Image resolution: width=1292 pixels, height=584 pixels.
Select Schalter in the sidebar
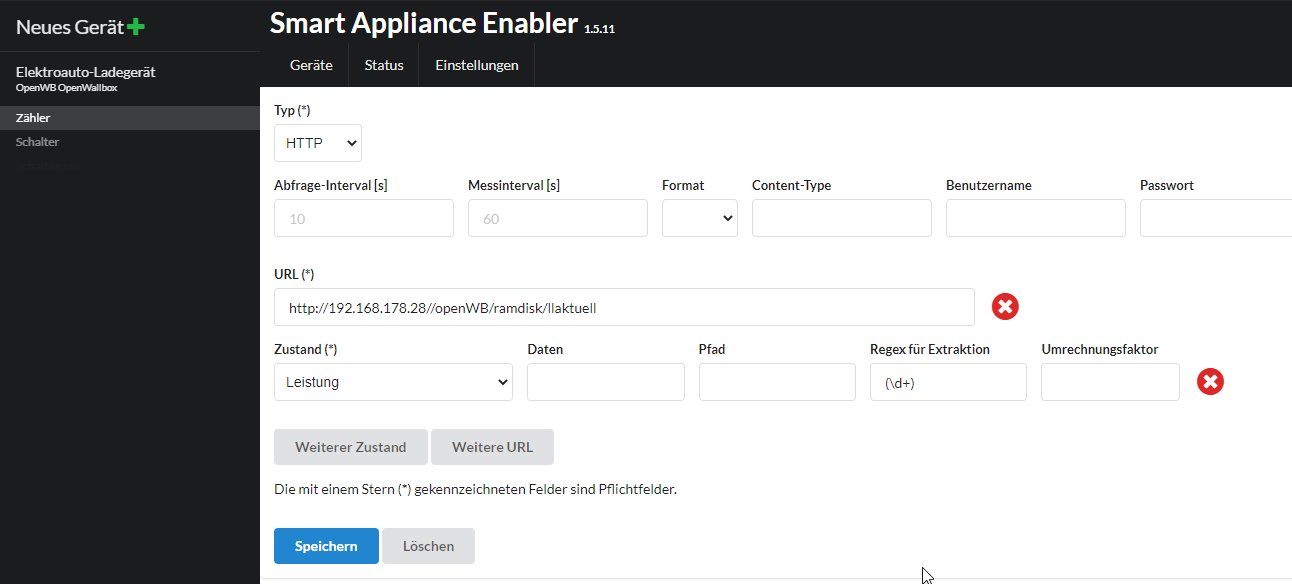[38, 142]
